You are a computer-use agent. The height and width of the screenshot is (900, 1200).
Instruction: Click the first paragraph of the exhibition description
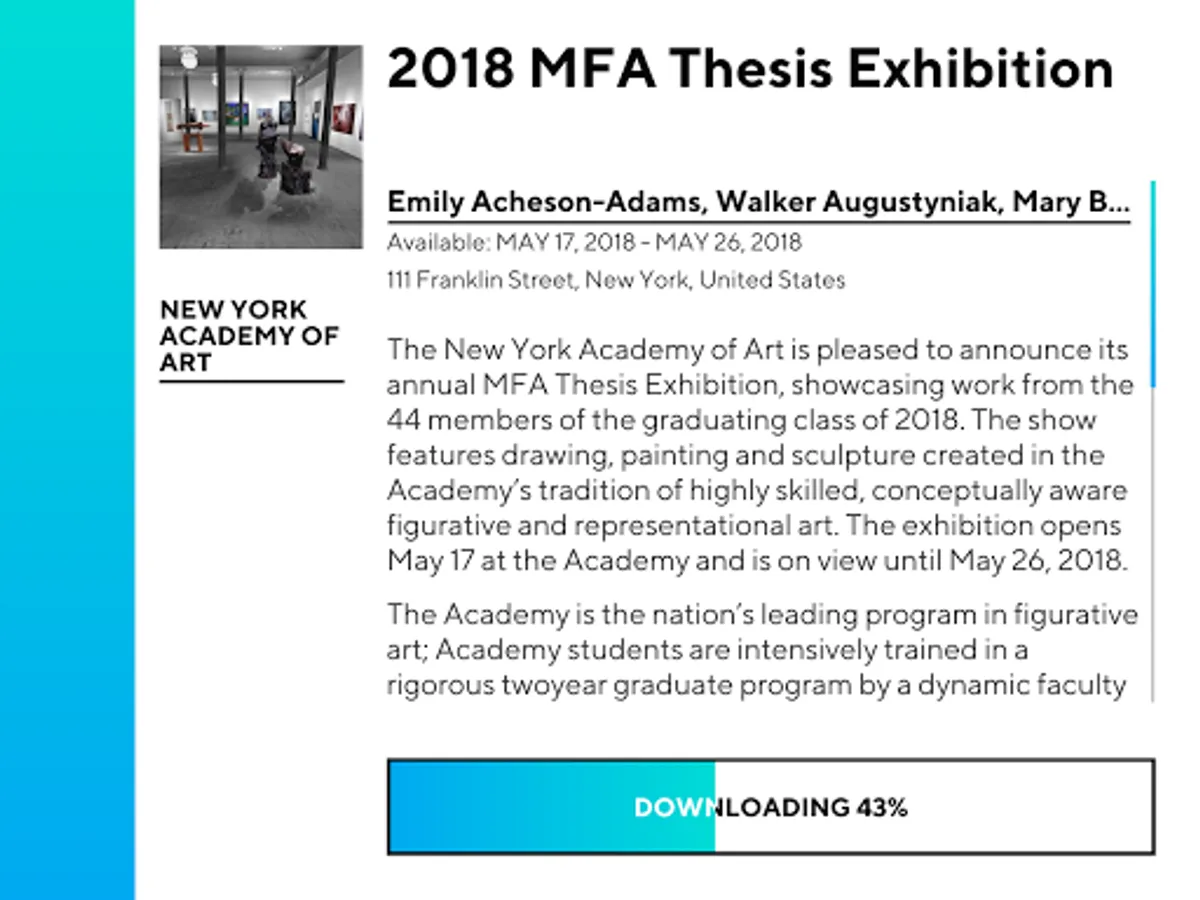760,455
